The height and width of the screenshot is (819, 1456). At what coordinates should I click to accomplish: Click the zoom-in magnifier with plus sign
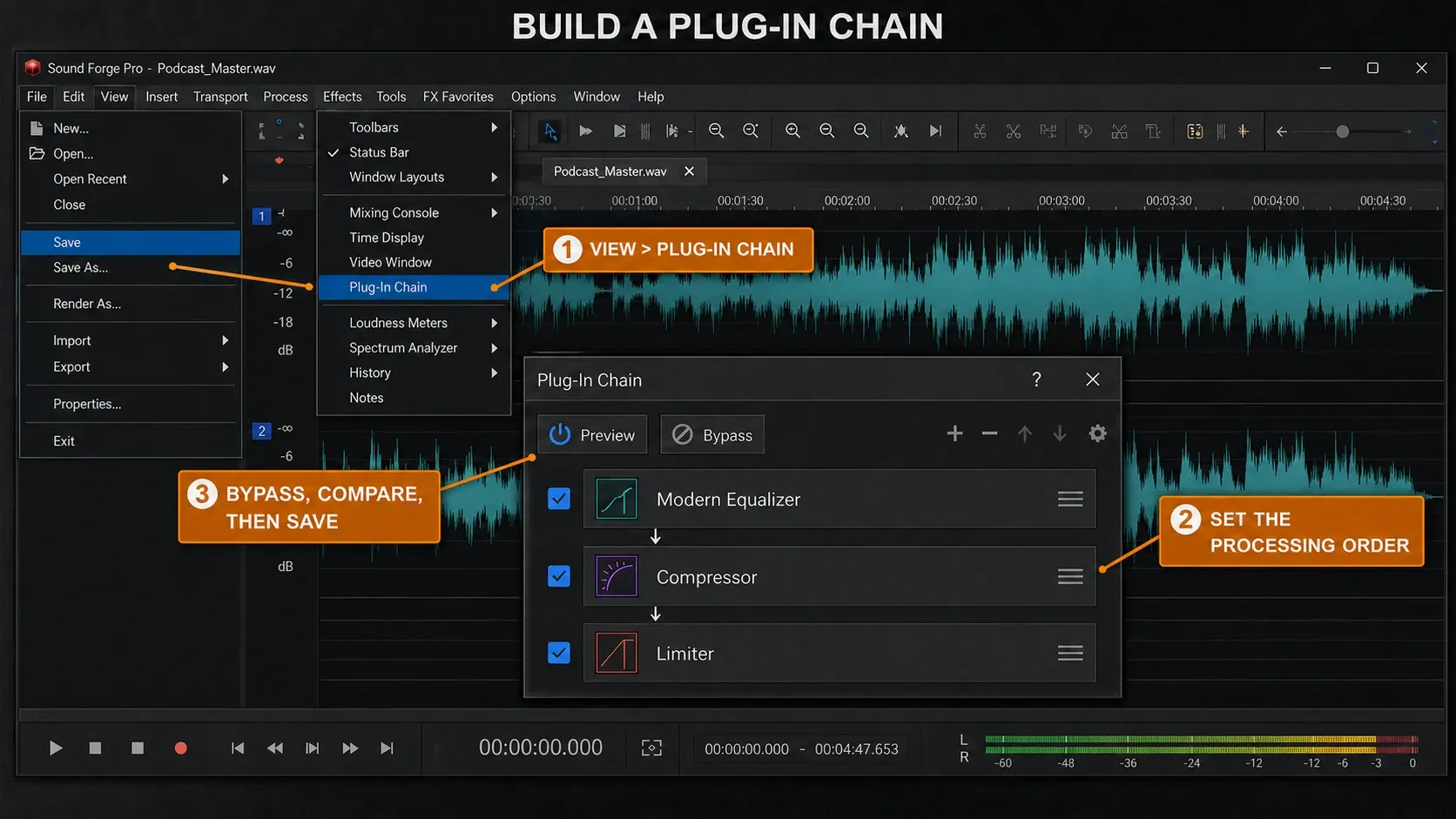pos(792,131)
